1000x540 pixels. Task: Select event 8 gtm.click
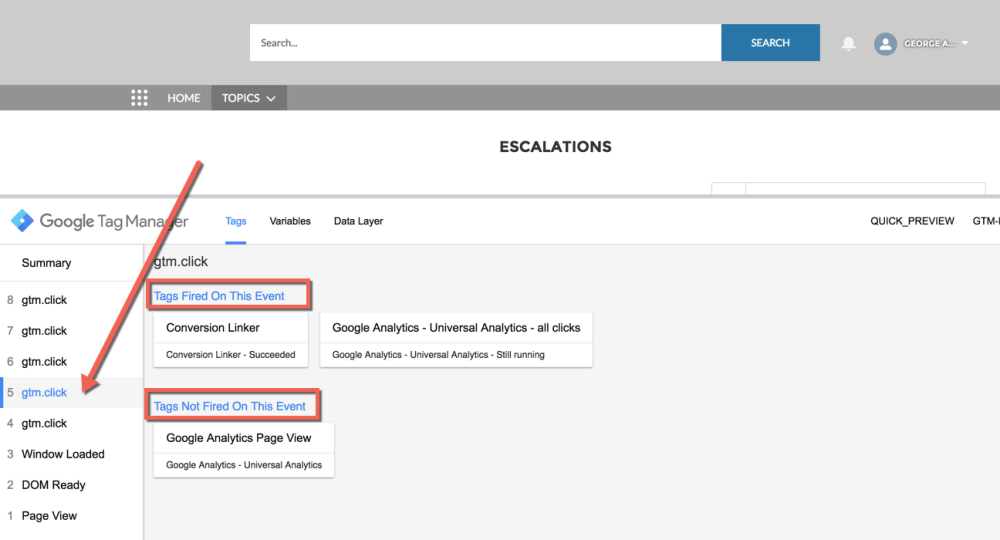[x=71, y=300]
